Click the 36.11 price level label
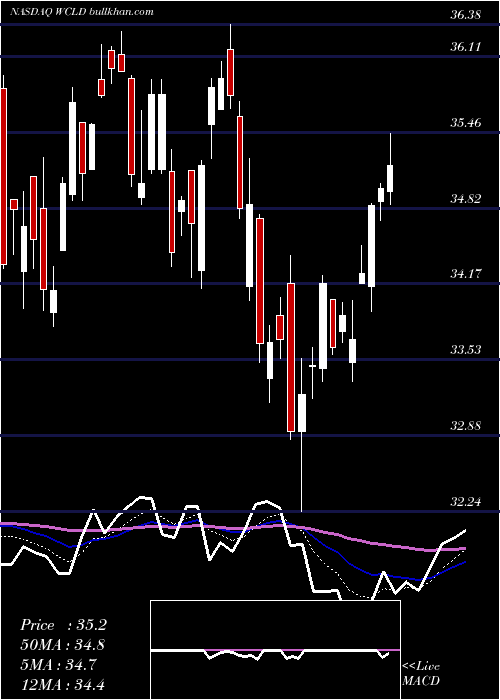The image size is (500, 700). coord(466,46)
